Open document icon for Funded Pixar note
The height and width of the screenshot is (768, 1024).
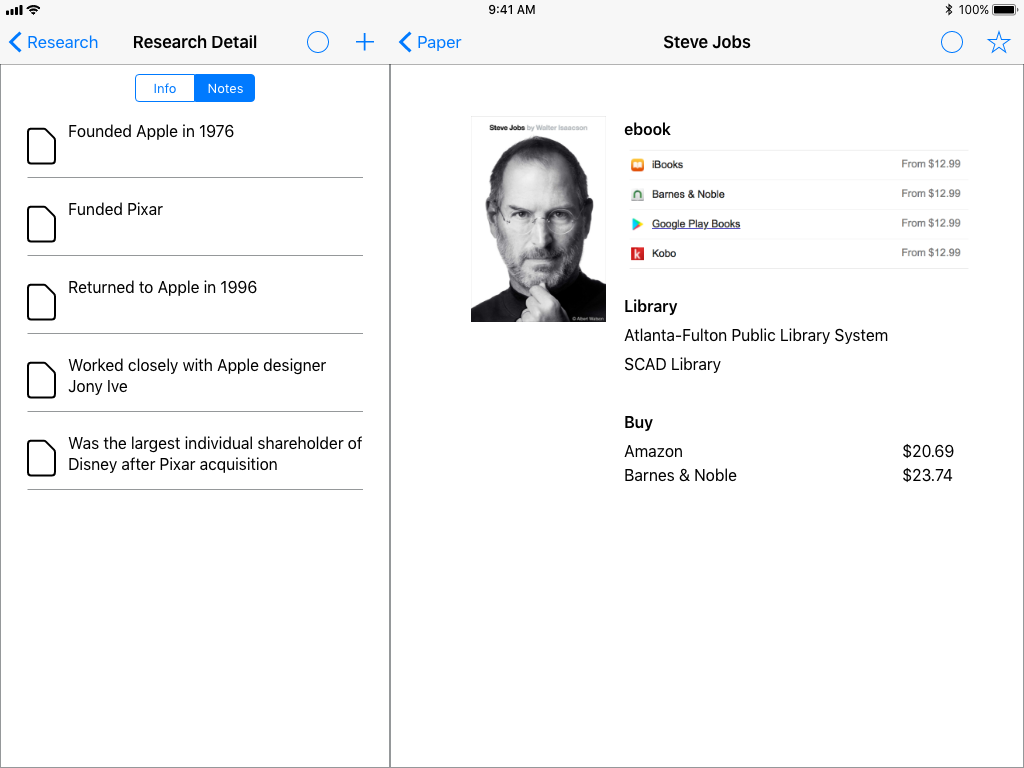(41, 224)
